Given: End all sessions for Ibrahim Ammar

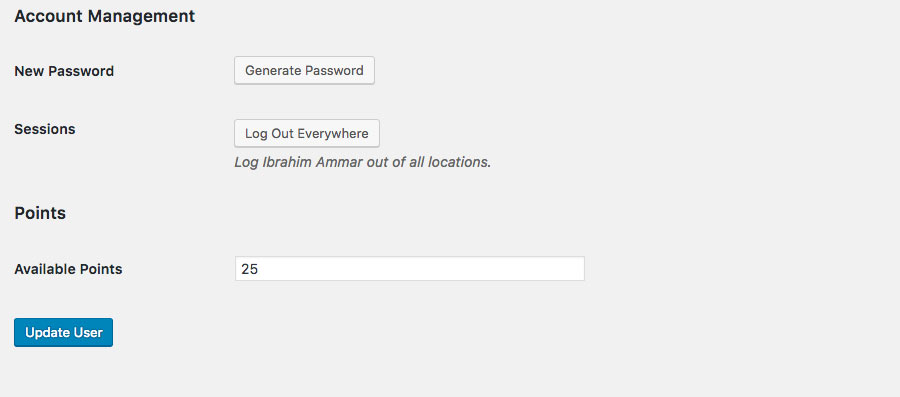Looking at the screenshot, I should [x=307, y=134].
